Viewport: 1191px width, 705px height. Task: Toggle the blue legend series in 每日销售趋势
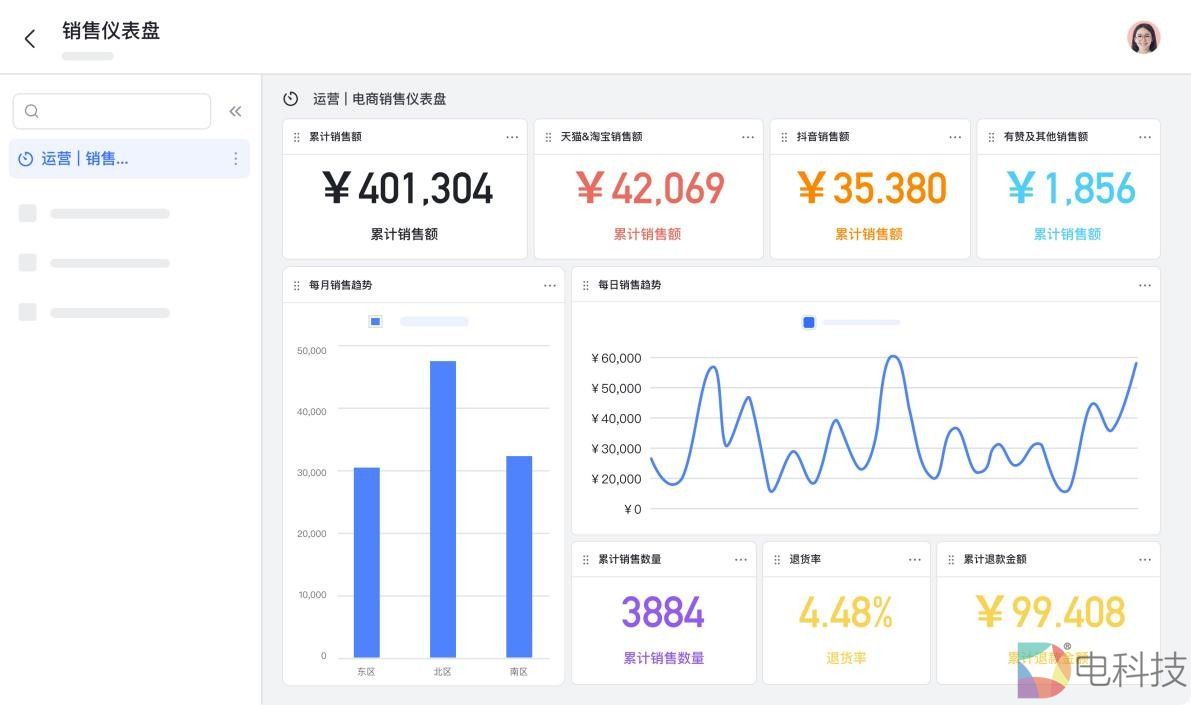pos(809,322)
